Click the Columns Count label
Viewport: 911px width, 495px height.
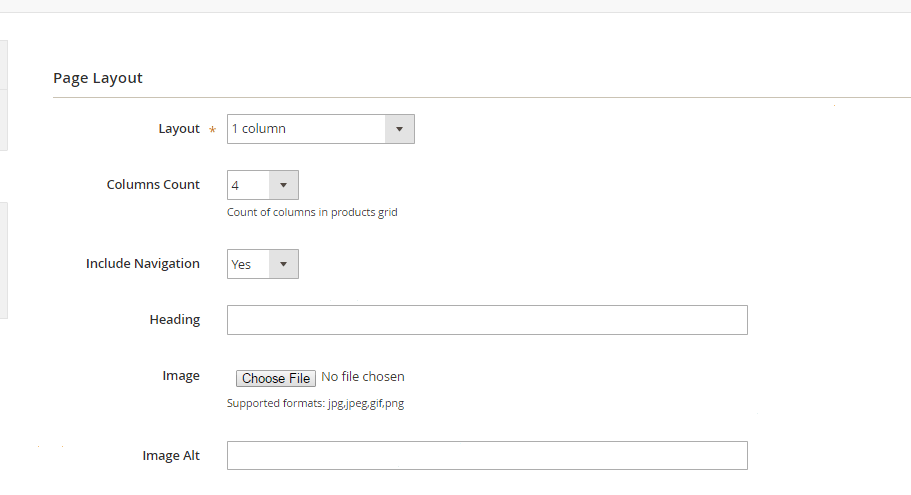click(153, 185)
